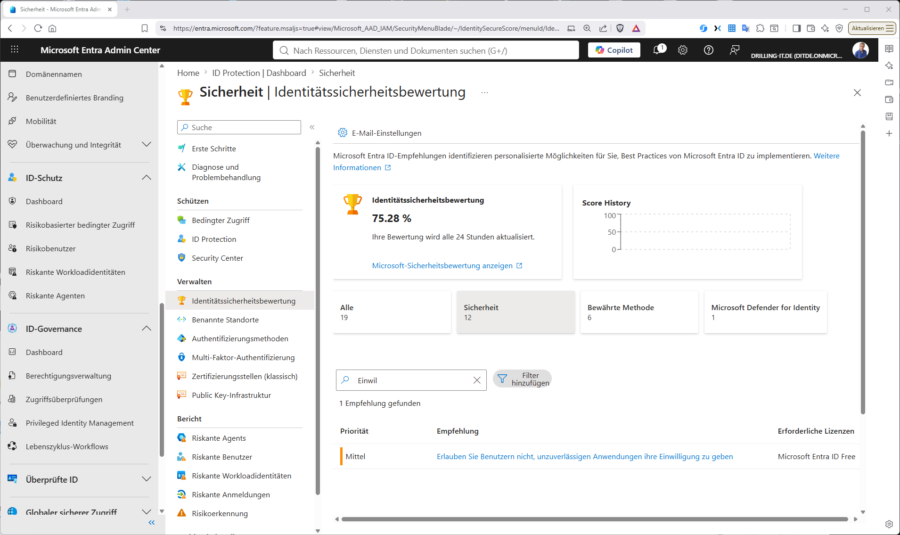Focus the resource search box

426,51
